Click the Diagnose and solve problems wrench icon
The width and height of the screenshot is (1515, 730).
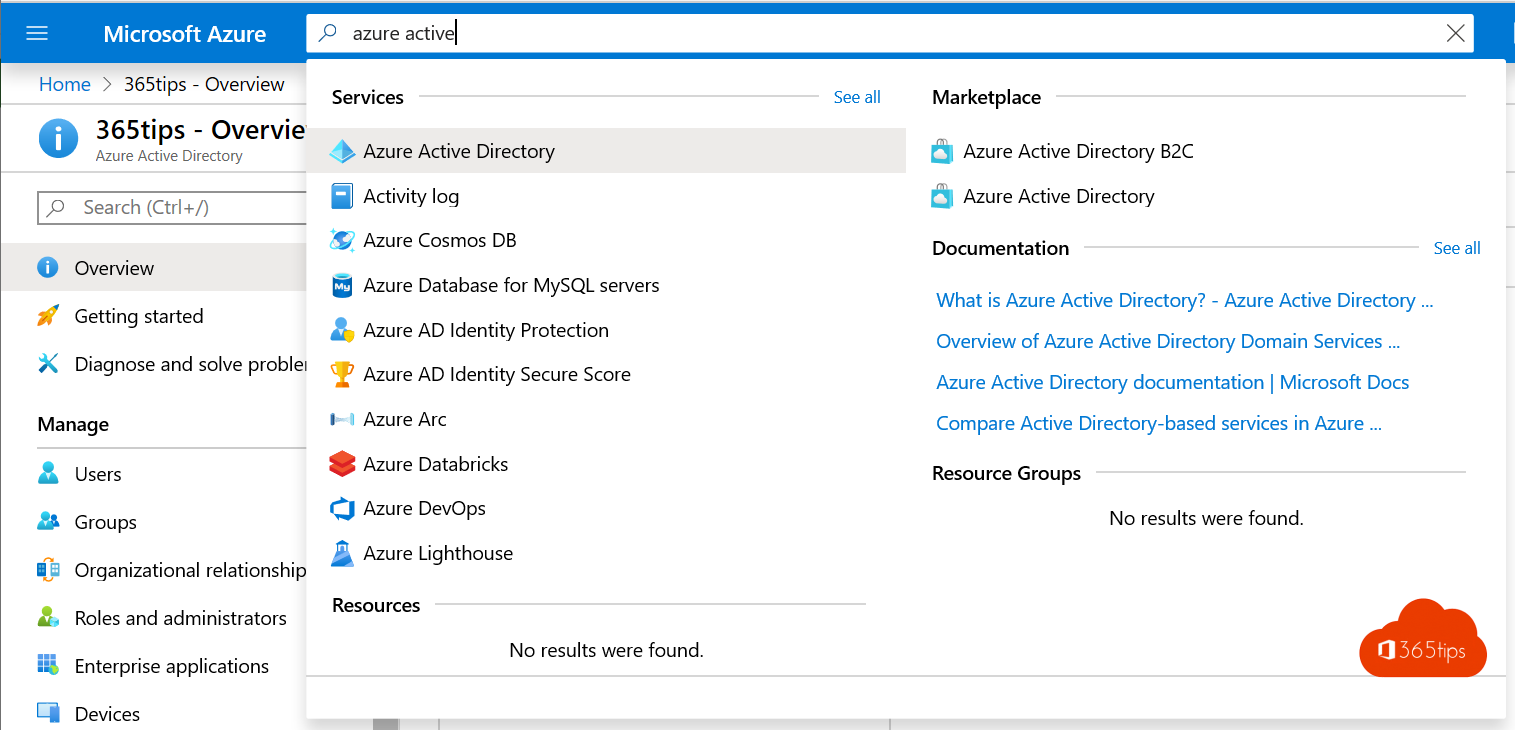(47, 364)
